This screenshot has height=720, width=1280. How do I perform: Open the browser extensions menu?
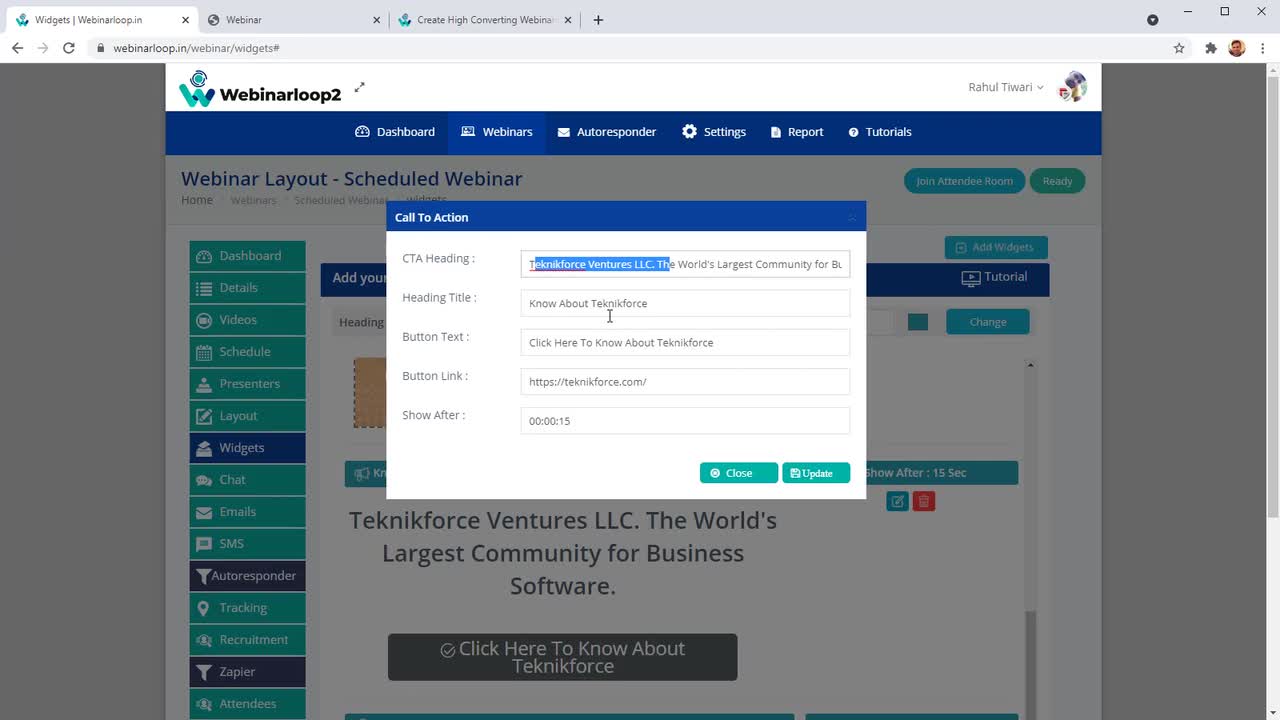pos(1211,48)
